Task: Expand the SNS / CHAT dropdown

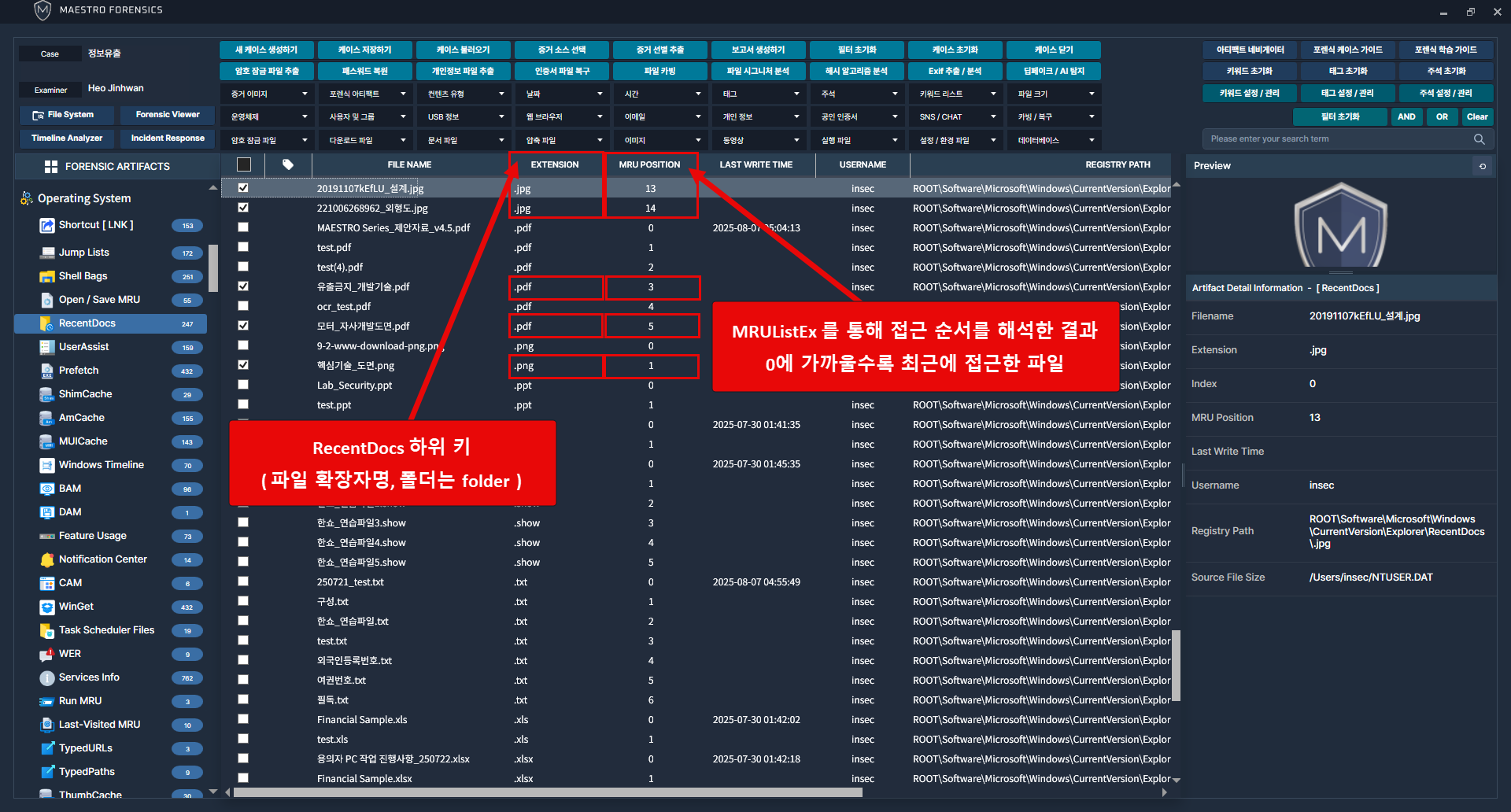Action: tap(956, 117)
